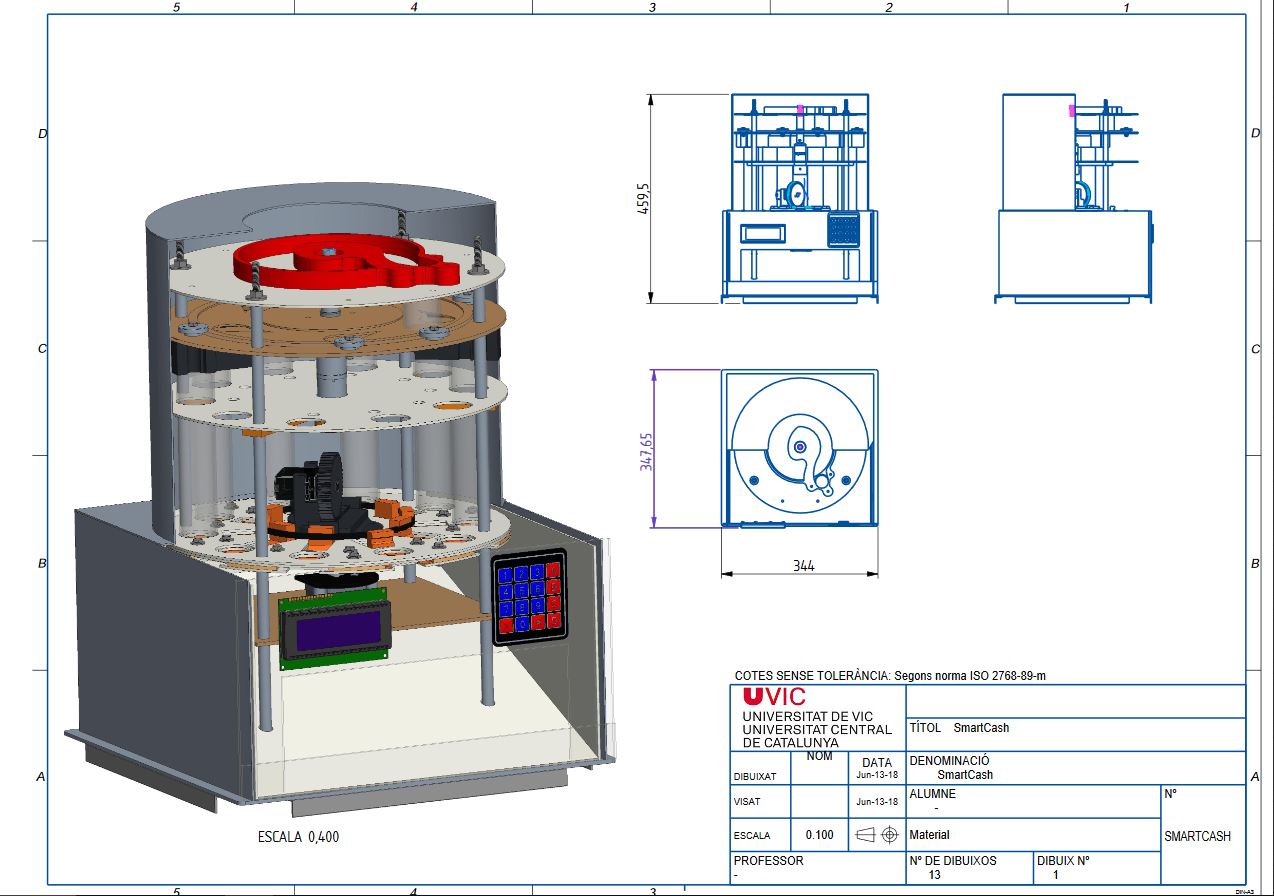1274x896 pixels.
Task: Click the first-angle projection symbol
Action: [x=879, y=834]
